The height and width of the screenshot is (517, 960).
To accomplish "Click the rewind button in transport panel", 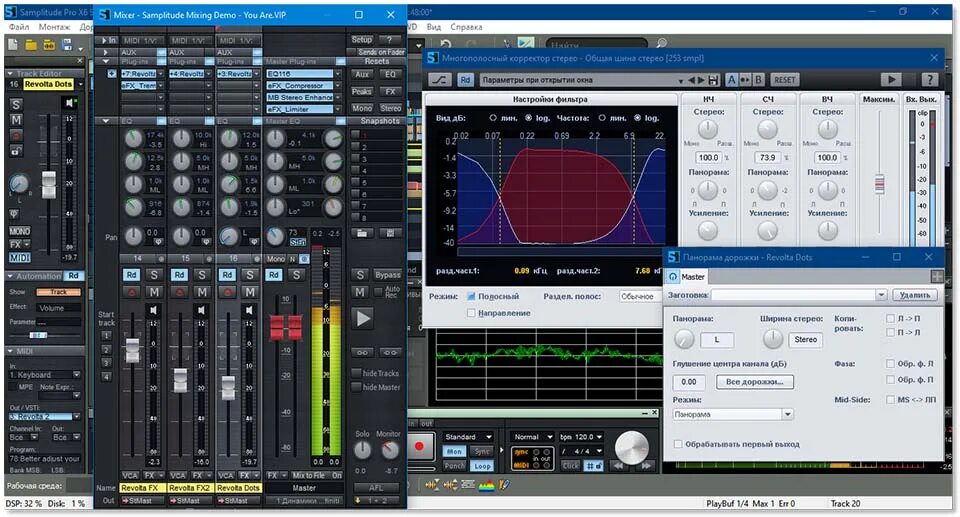I will pos(619,466).
